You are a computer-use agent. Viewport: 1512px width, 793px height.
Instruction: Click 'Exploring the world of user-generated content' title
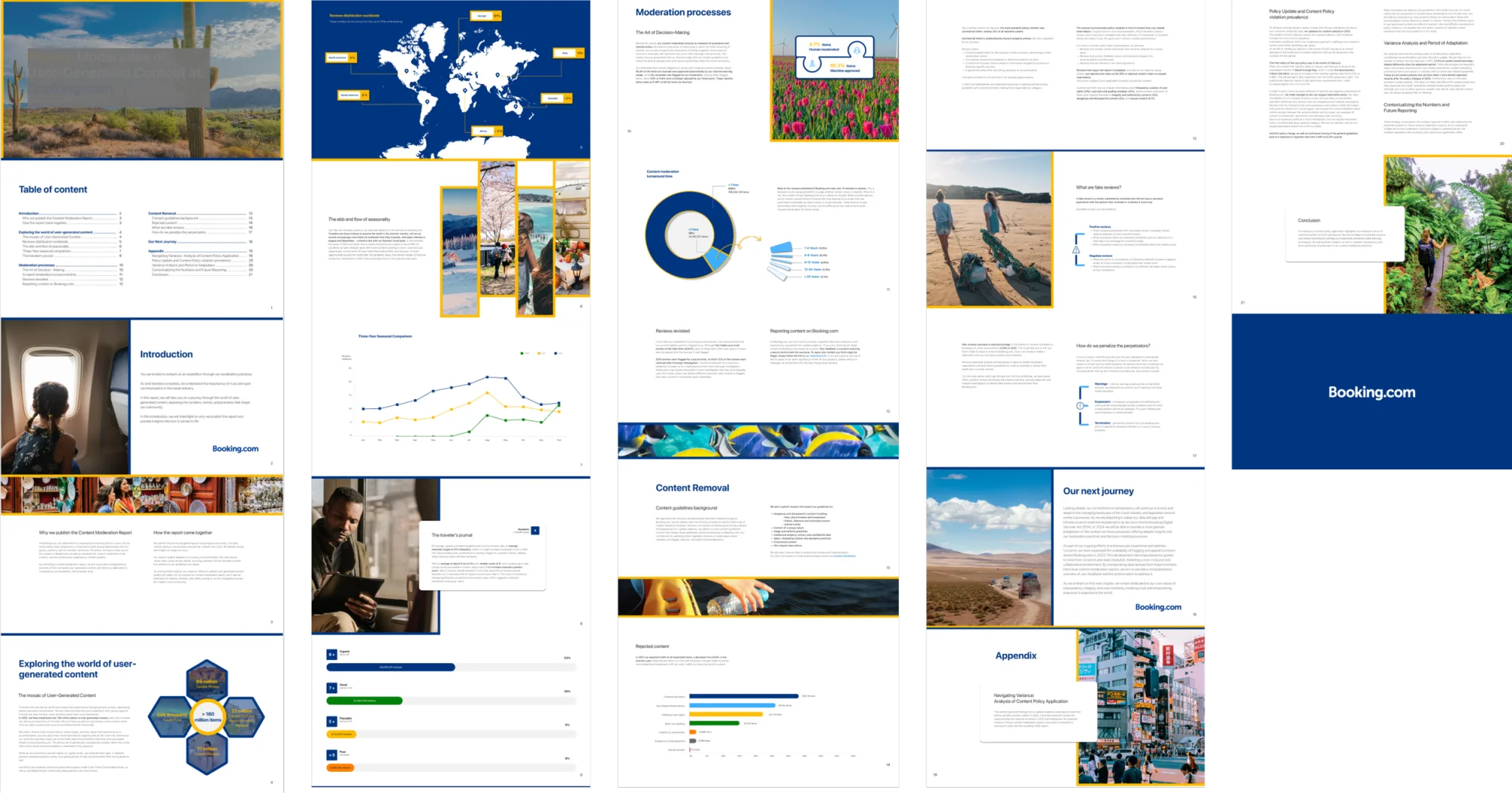pyautogui.click(x=77, y=669)
